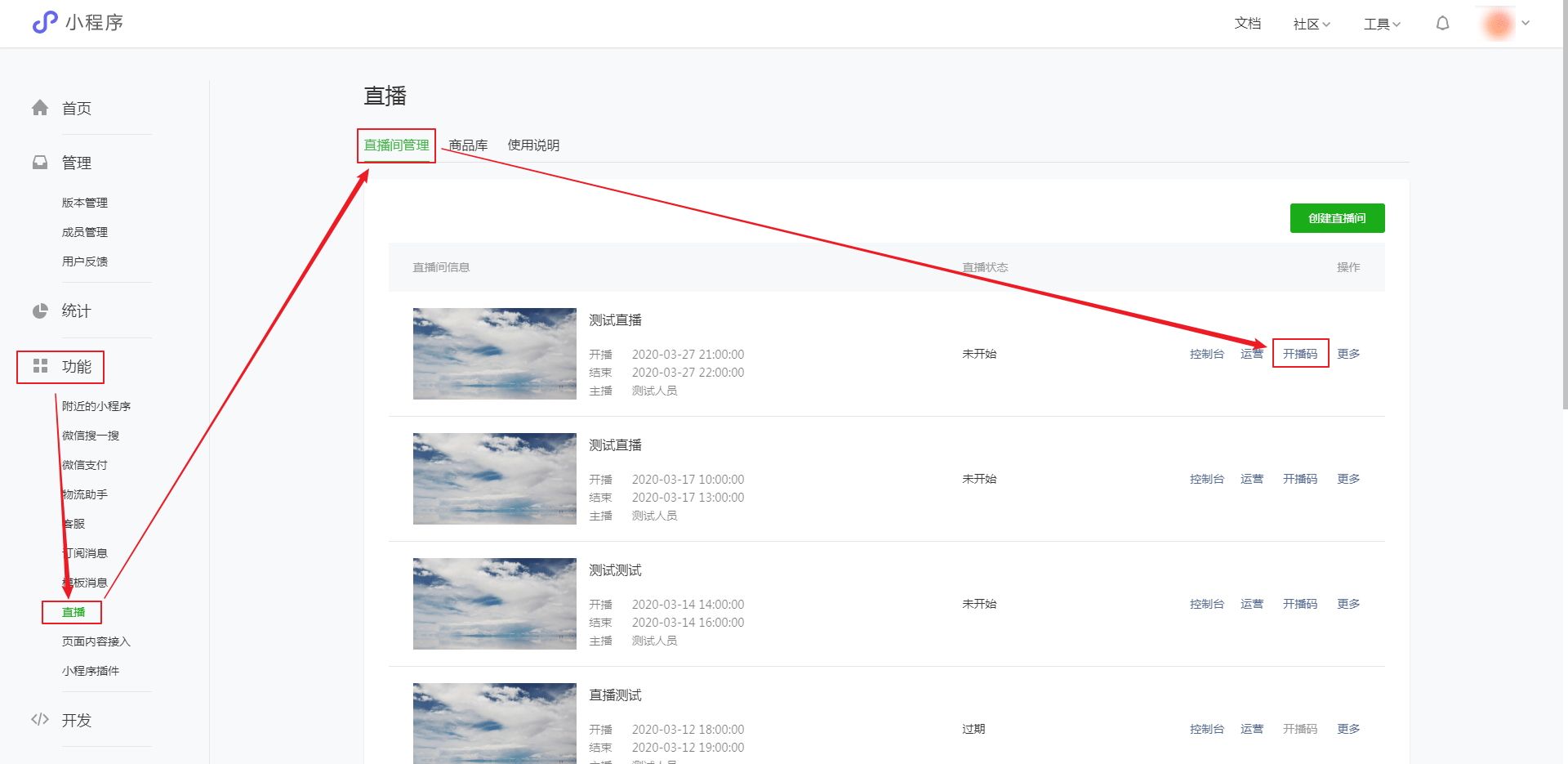Expand the 社区 dropdown
The width and height of the screenshot is (1568, 764).
(x=1312, y=24)
